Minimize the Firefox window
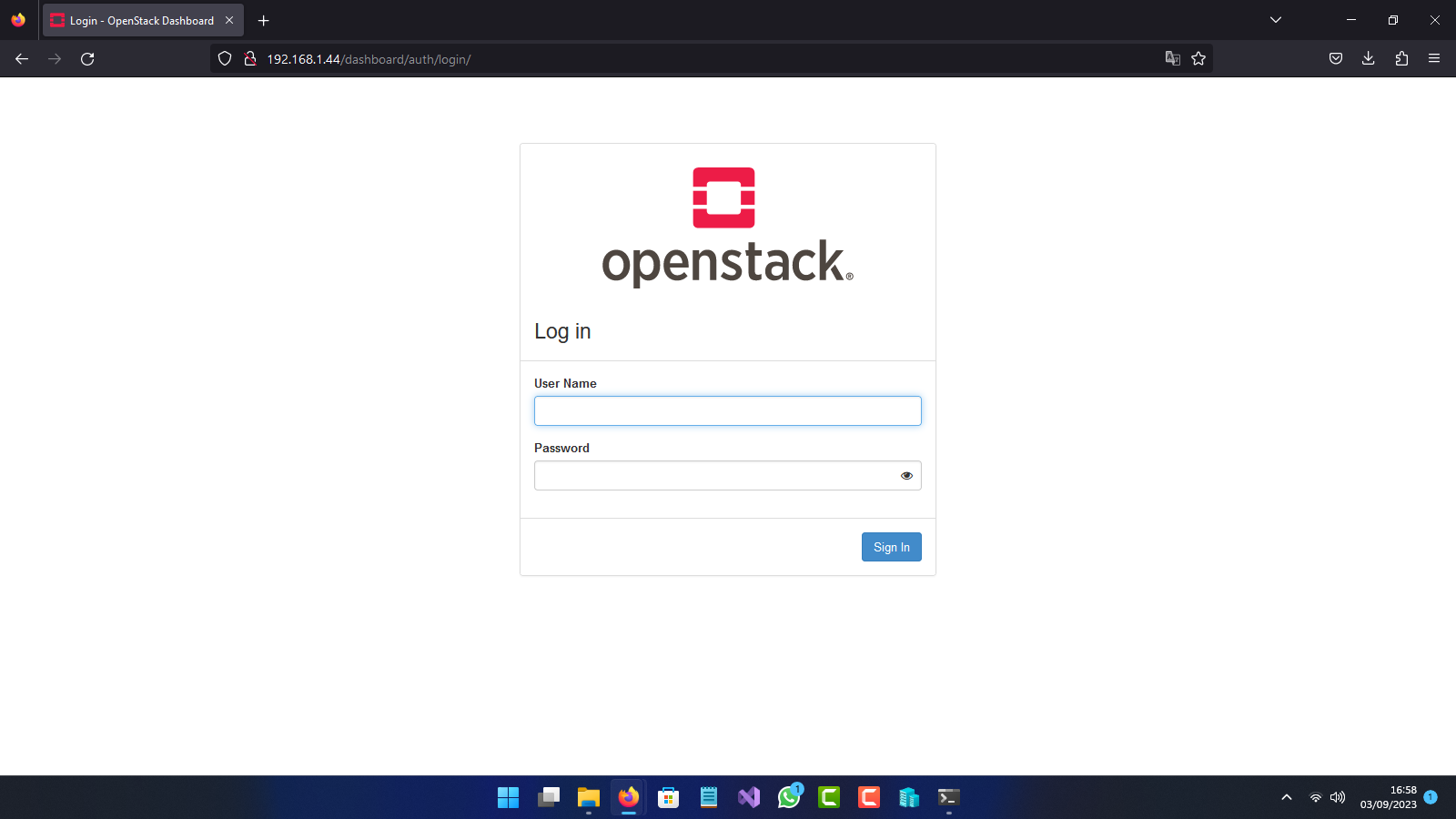This screenshot has height=819, width=1456. click(x=1351, y=20)
